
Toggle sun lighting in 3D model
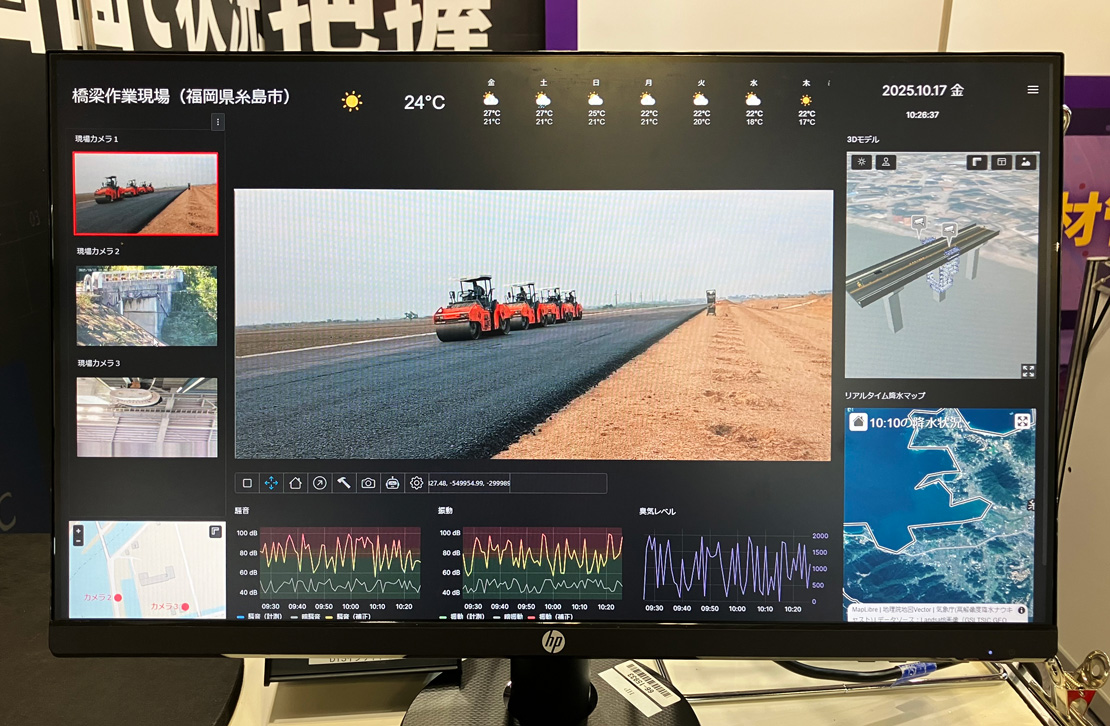pos(861,162)
